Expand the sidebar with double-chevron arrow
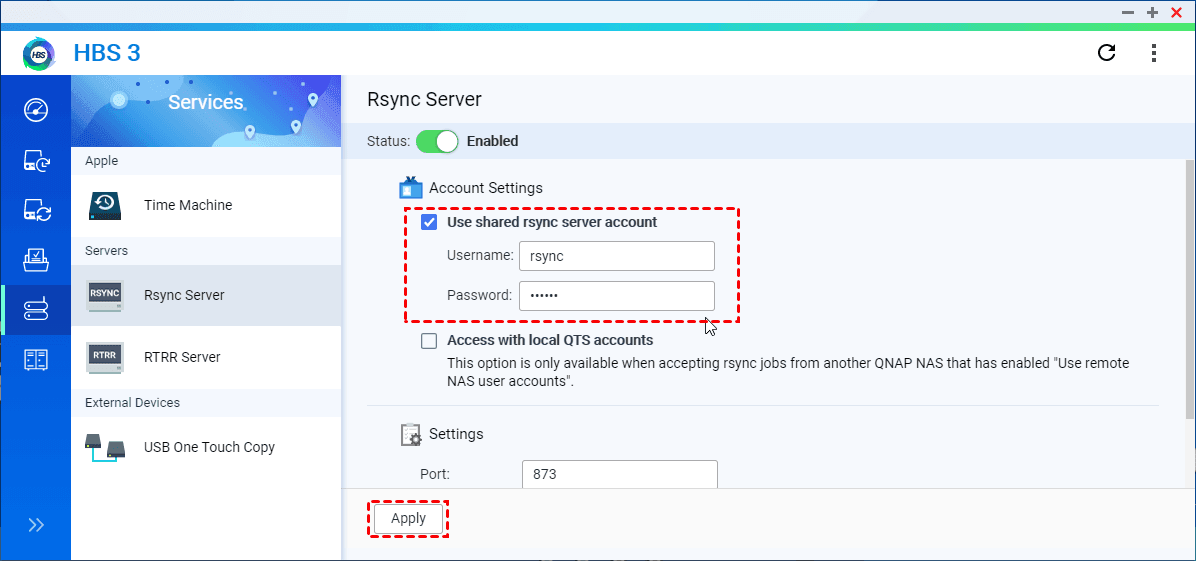Image resolution: width=1196 pixels, height=561 pixels. pyautogui.click(x=36, y=525)
